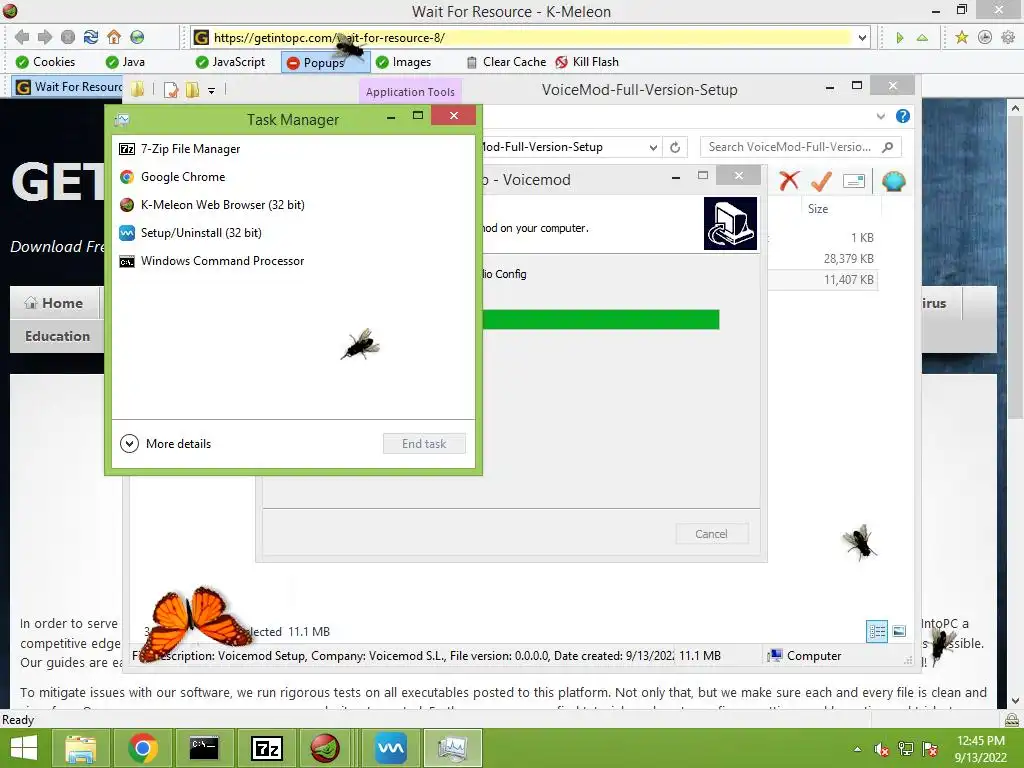Click Cancel in Voicemod setup
This screenshot has height=768, width=1024.
pyautogui.click(x=711, y=534)
